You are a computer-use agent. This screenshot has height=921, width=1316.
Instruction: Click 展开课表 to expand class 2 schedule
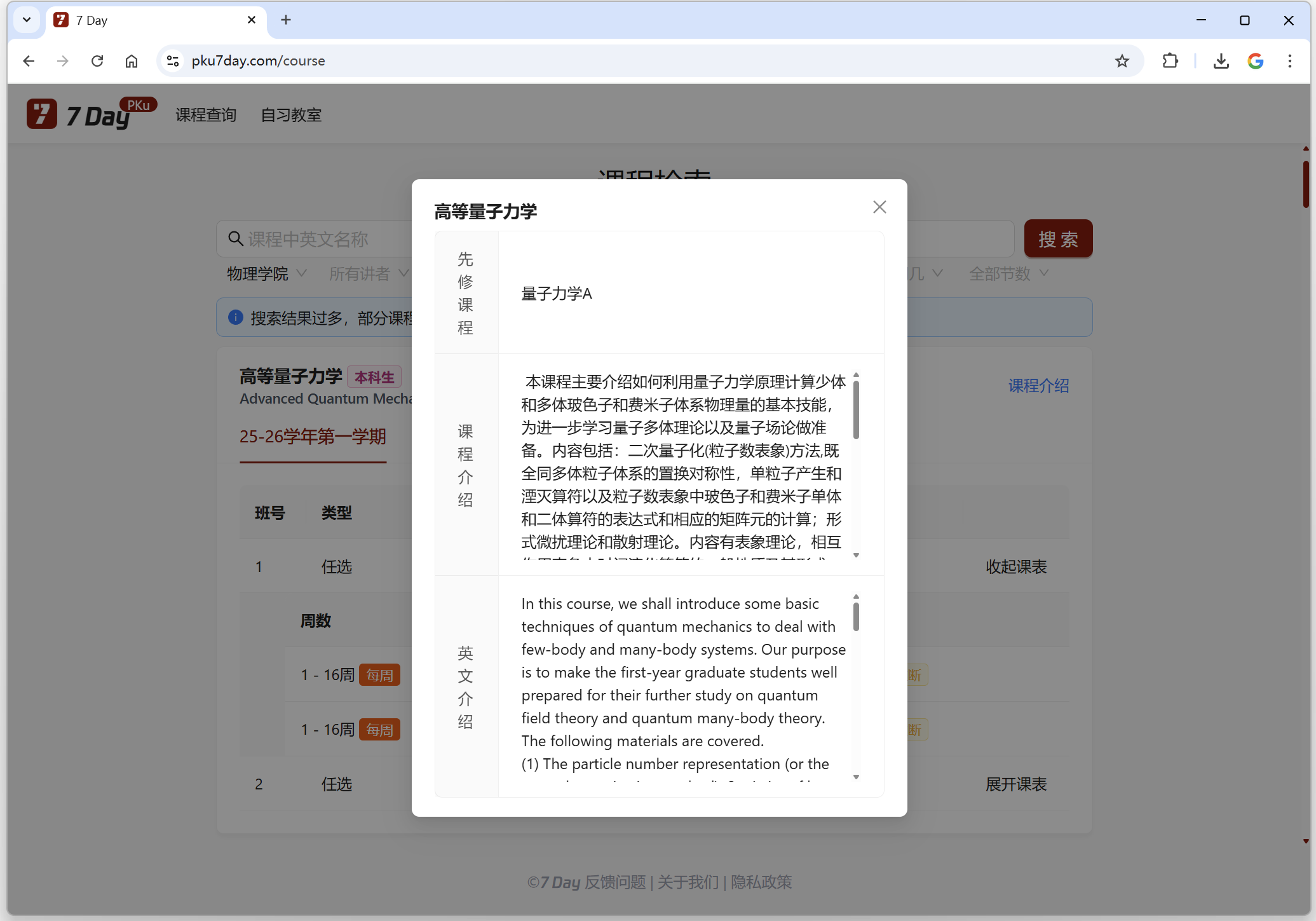pos(1016,784)
